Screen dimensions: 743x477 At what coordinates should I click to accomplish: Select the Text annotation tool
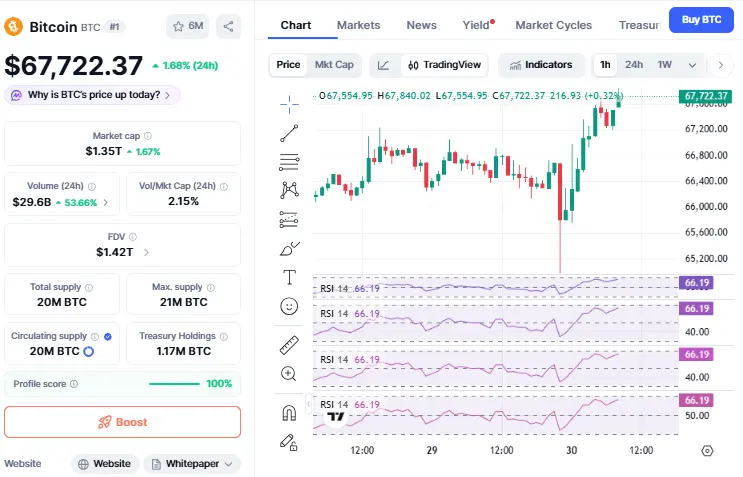[x=289, y=277]
